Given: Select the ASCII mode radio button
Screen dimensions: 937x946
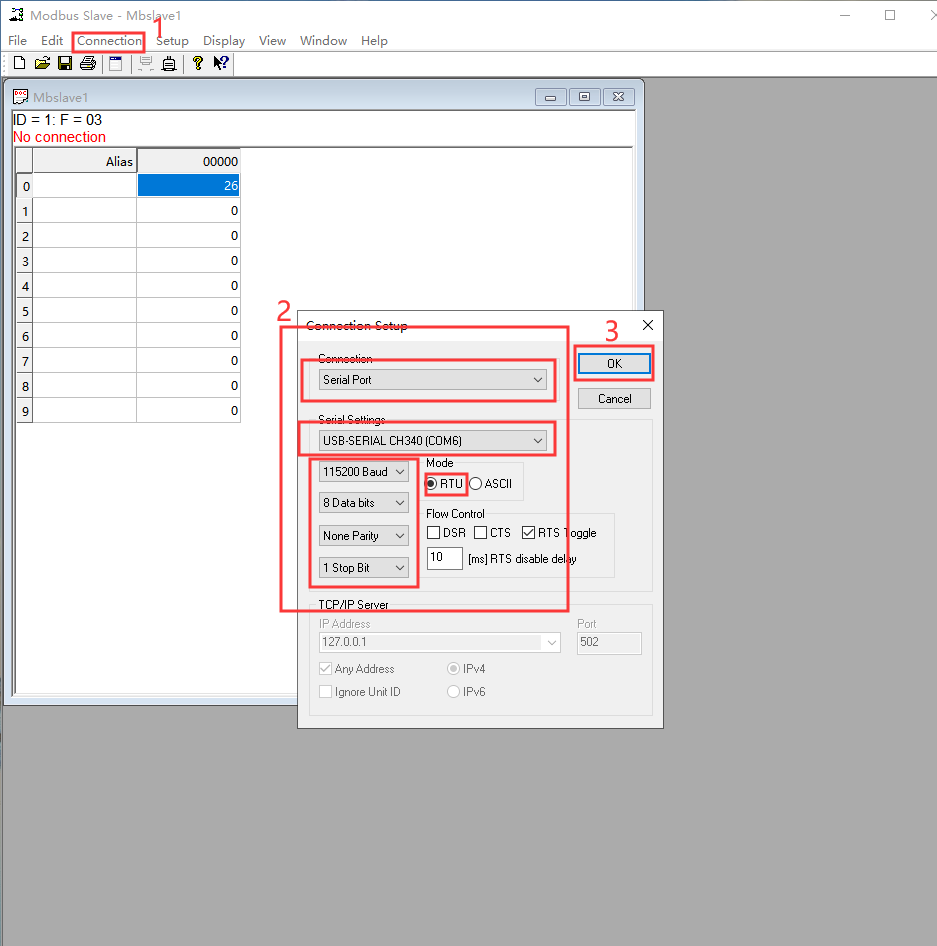Looking at the screenshot, I should pos(476,484).
